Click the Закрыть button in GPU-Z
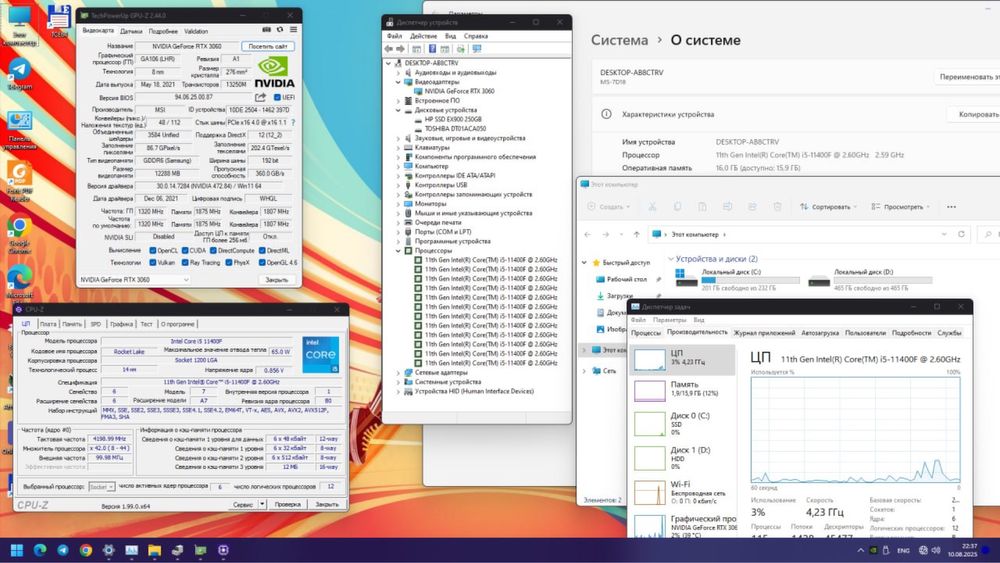This screenshot has height=563, width=1000. click(x=276, y=279)
